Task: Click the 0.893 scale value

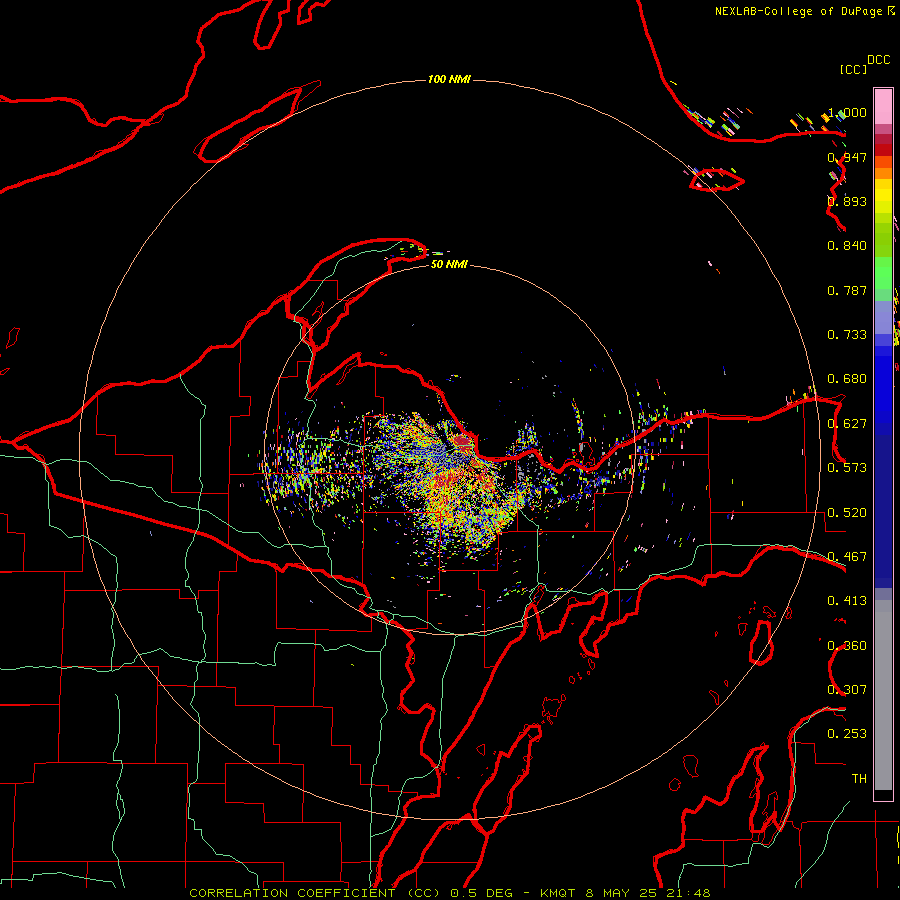Action: point(847,201)
